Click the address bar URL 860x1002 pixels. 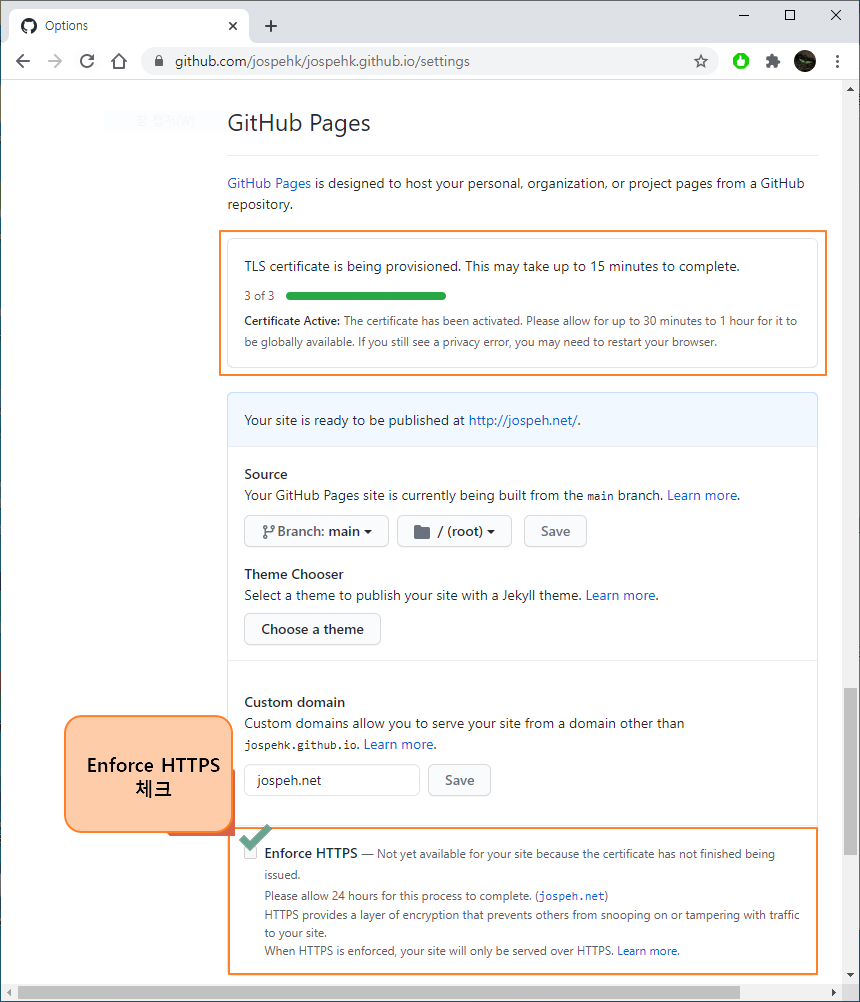322,61
